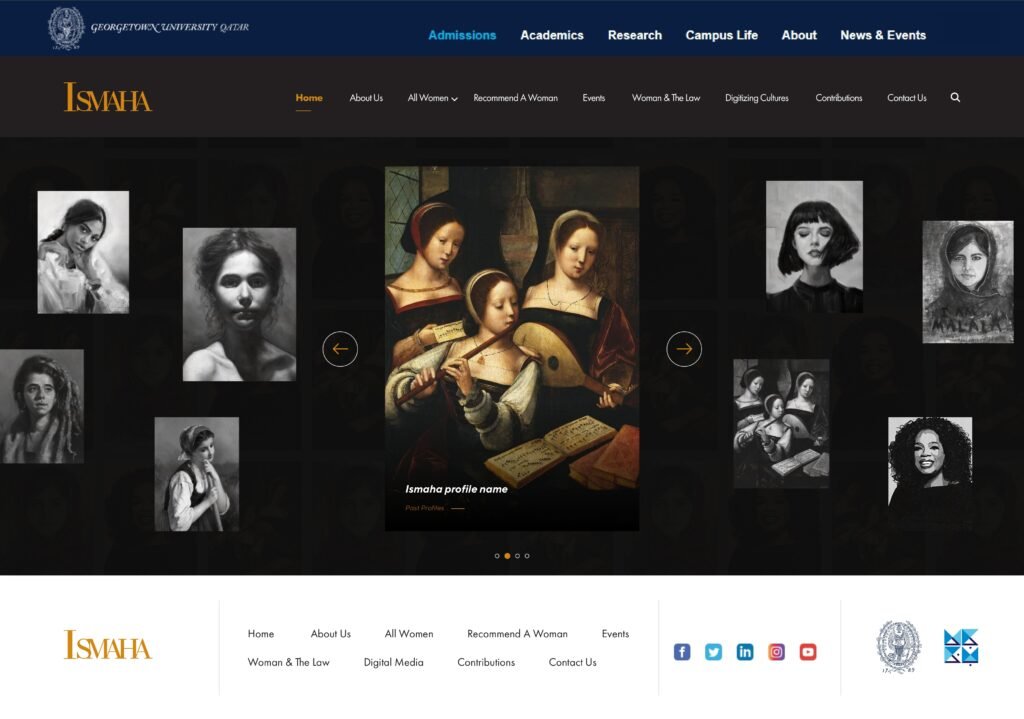
Task: Open Recommend A Woman in header navigation
Action: pos(515,98)
